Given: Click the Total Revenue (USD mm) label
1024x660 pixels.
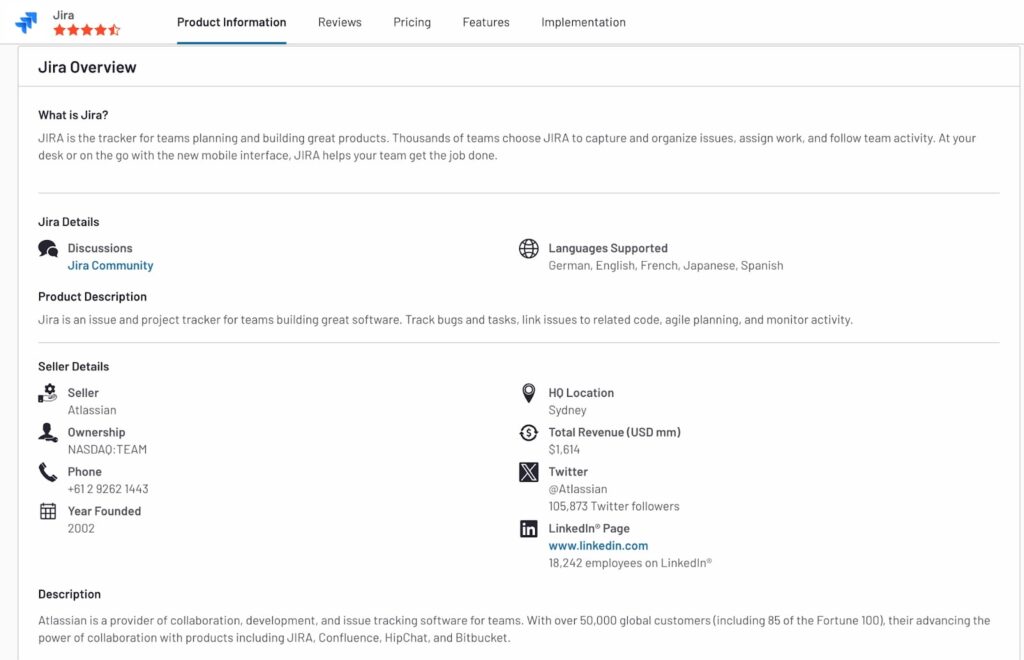Looking at the screenshot, I should coord(615,432).
